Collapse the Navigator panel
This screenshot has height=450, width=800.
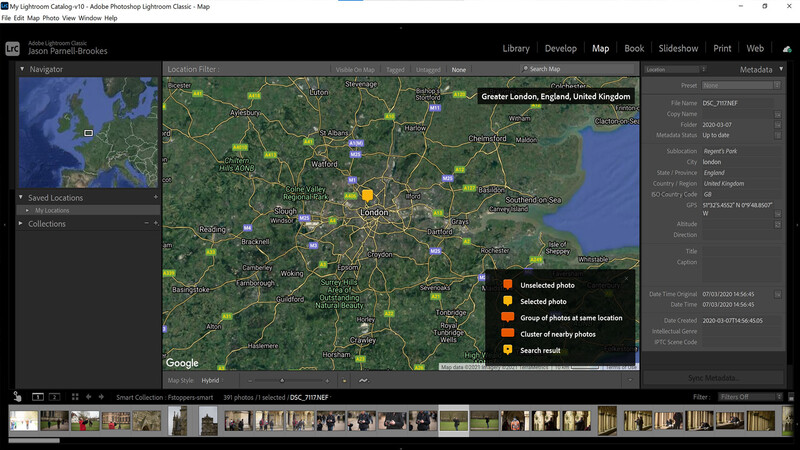click(22, 69)
